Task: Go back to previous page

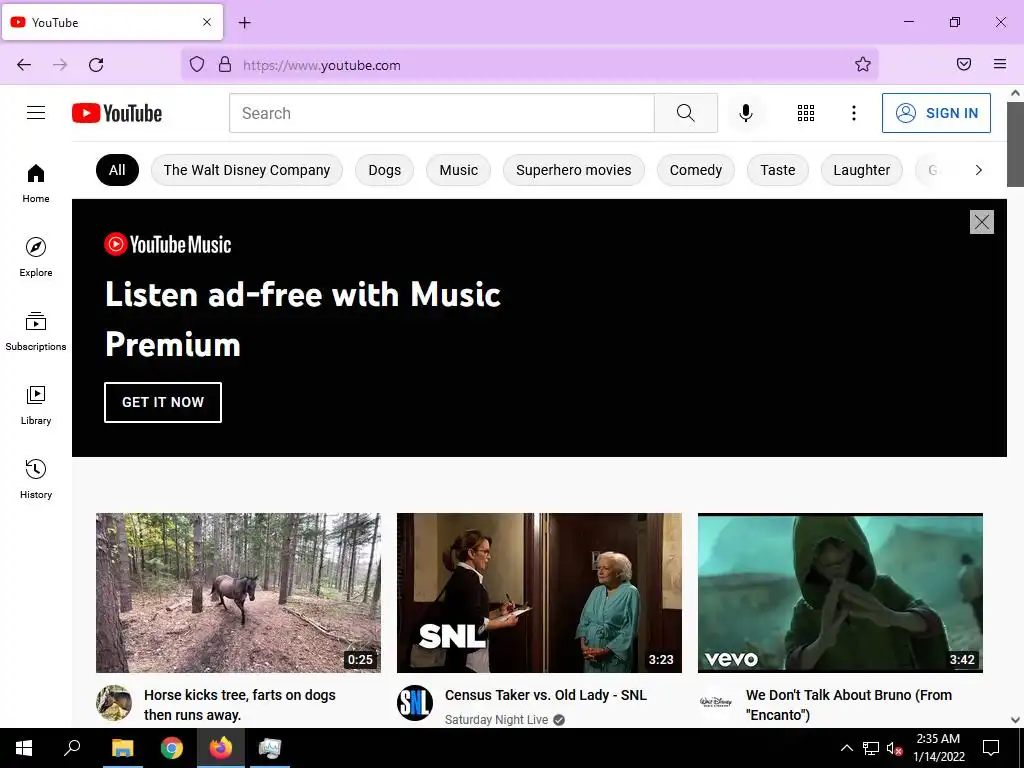Action: pos(24,65)
